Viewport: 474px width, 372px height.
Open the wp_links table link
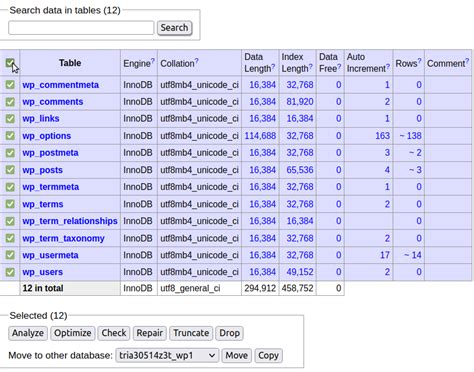41,119
